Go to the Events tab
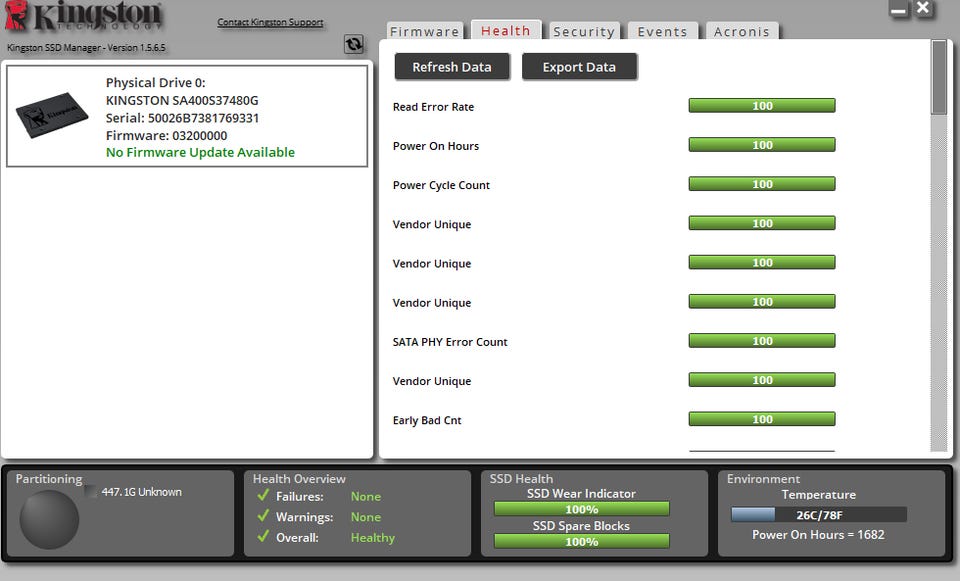The image size is (960, 581). [x=662, y=31]
